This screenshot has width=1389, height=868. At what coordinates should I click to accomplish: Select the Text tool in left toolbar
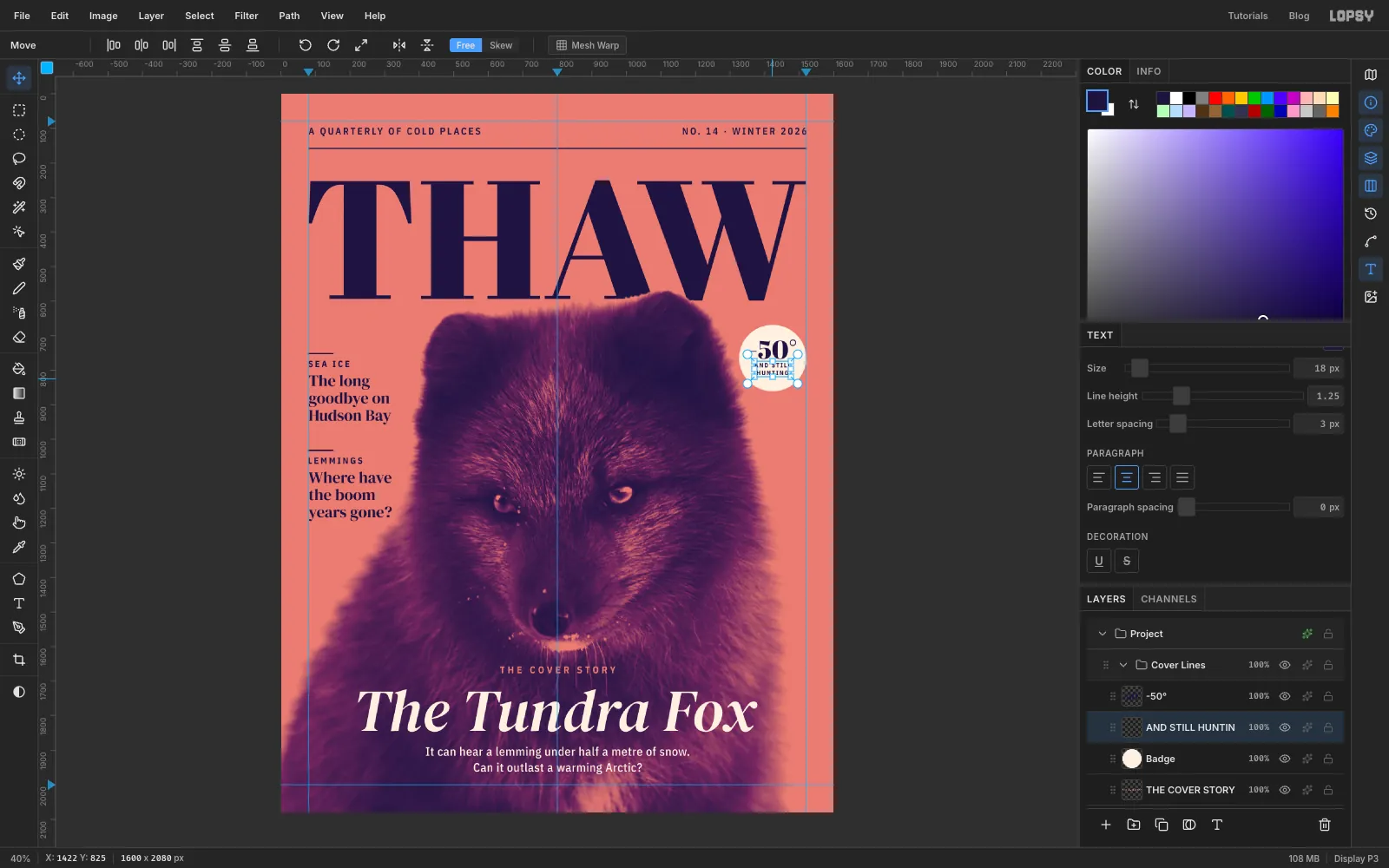pyautogui.click(x=19, y=603)
